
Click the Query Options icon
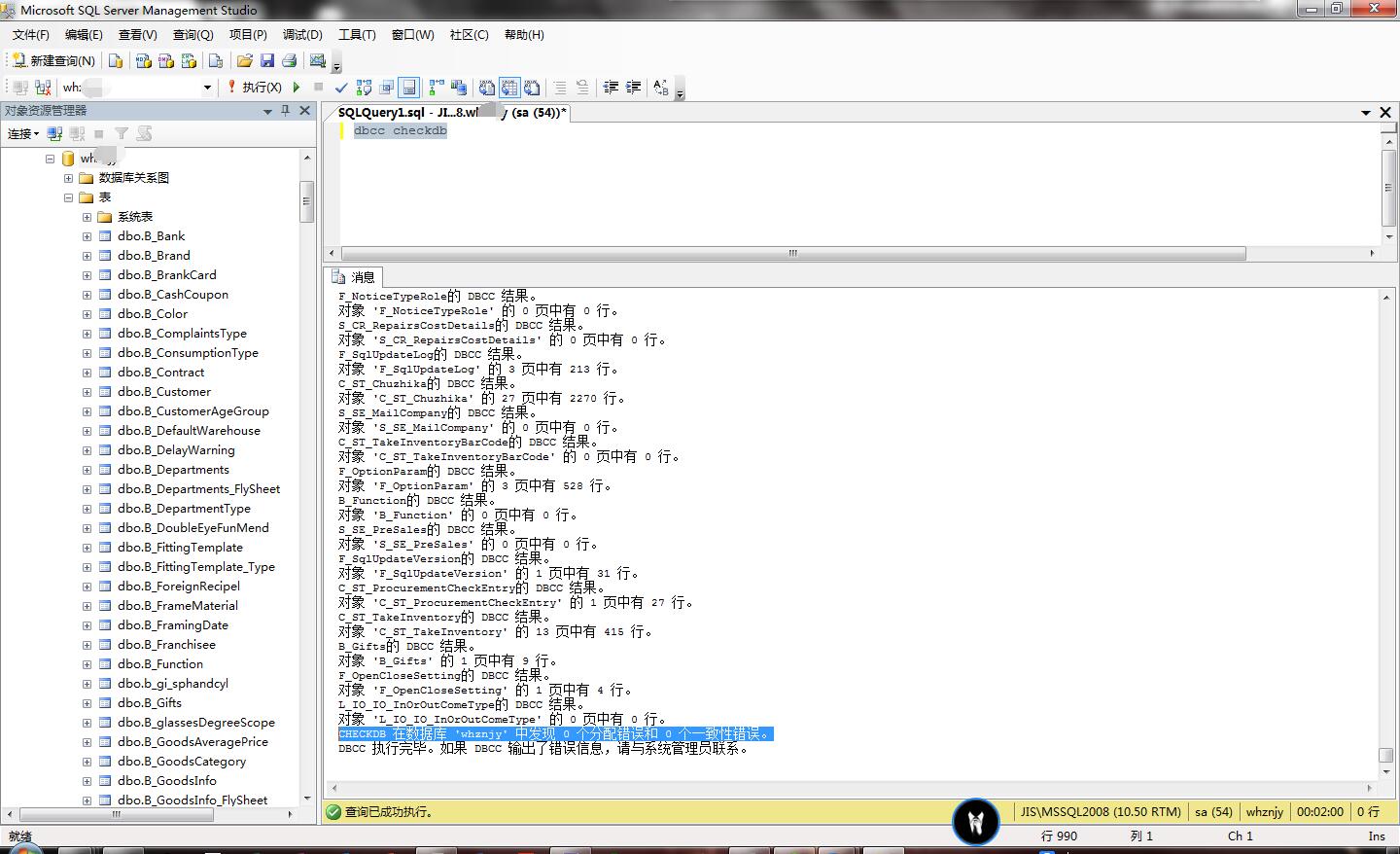click(x=387, y=88)
